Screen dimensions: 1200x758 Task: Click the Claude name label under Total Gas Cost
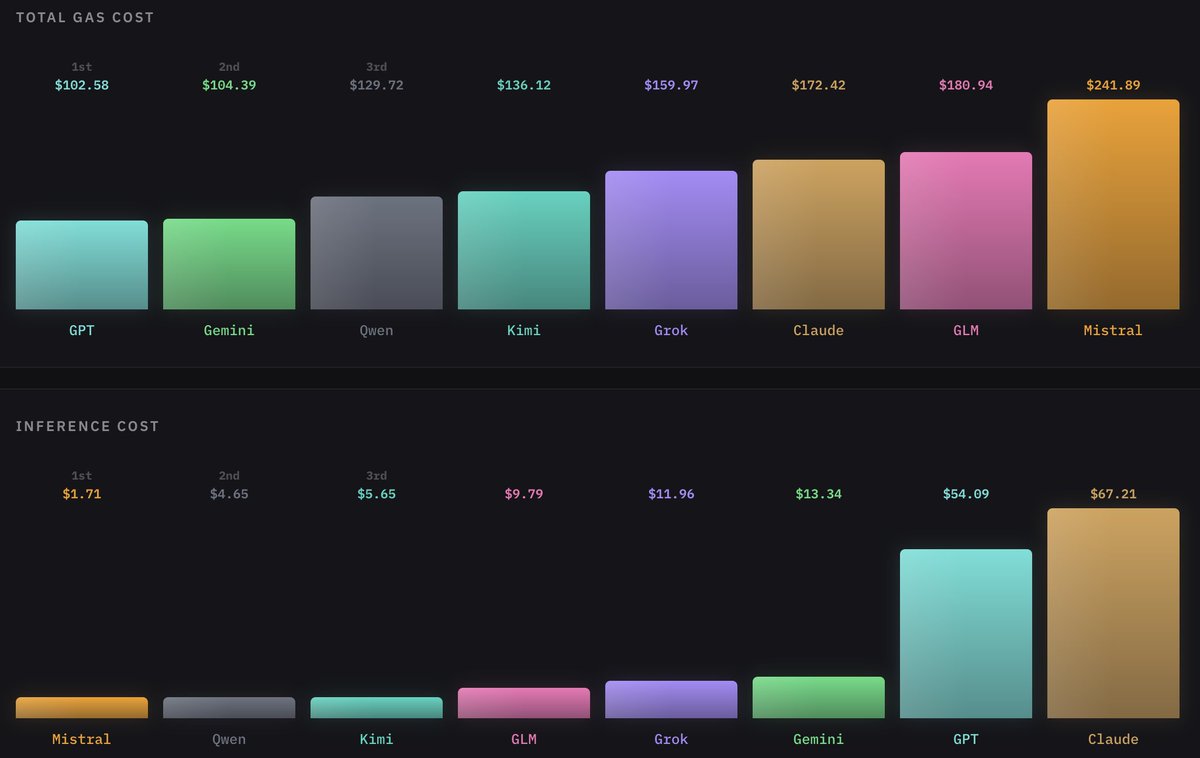click(819, 330)
